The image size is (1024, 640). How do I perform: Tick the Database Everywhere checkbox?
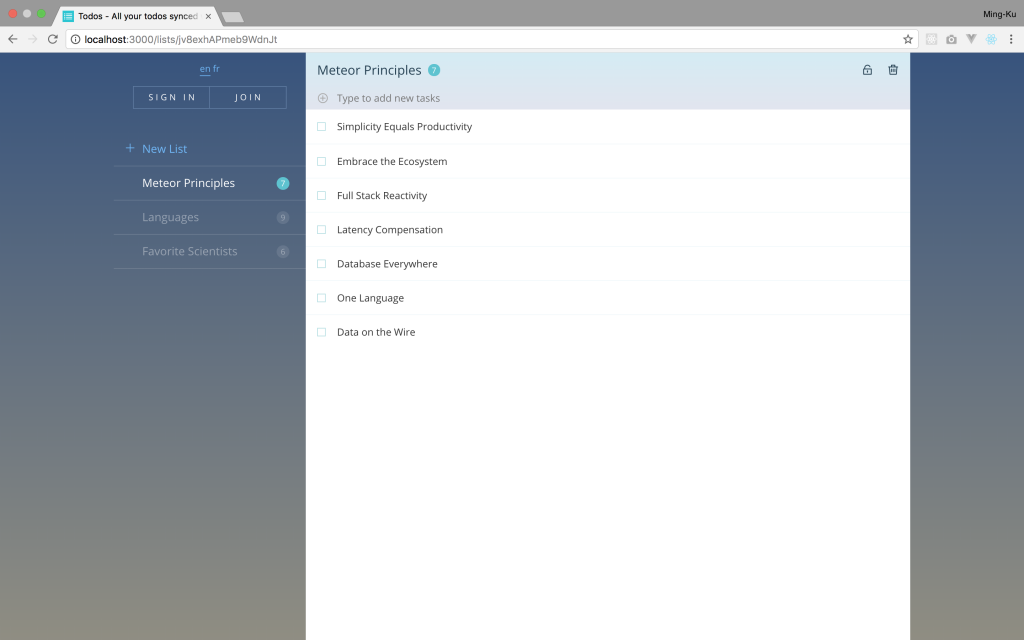(321, 264)
